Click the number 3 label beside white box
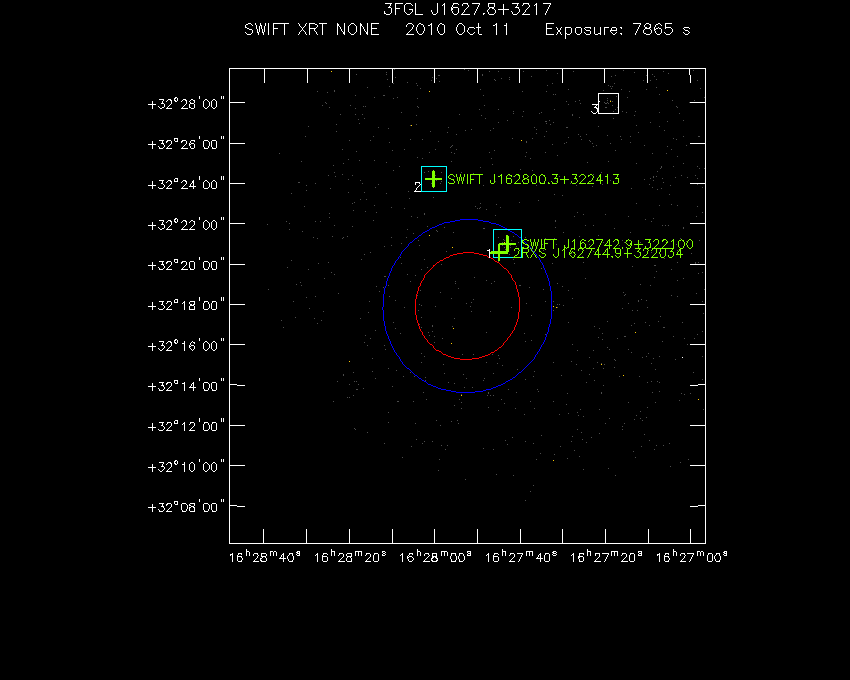Image resolution: width=850 pixels, height=680 pixels. (594, 110)
